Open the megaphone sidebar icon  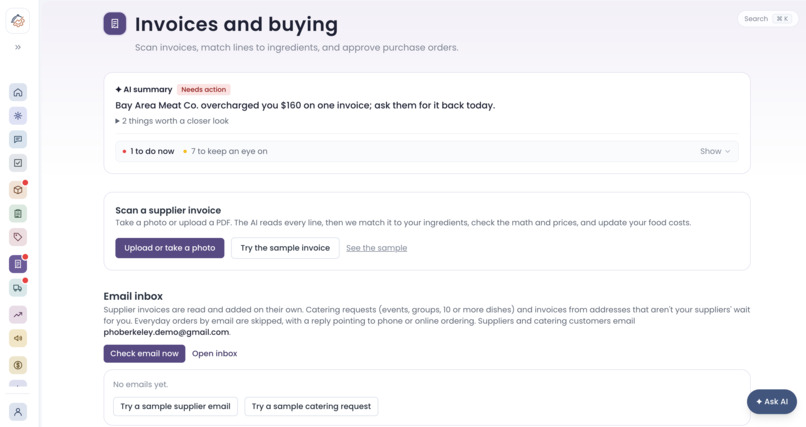tap(18, 338)
